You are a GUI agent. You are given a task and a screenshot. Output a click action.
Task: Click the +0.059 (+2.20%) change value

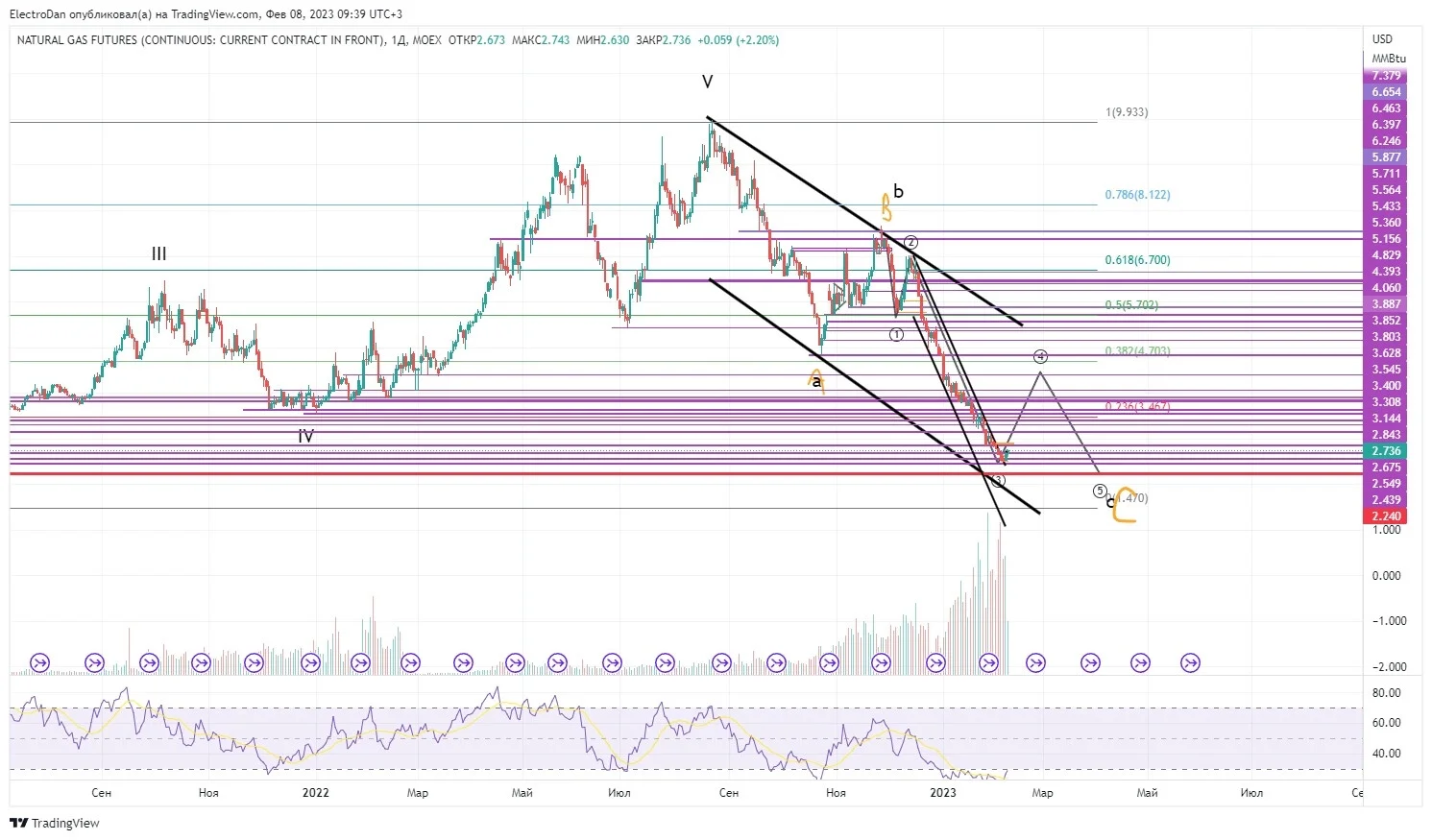tap(738, 40)
